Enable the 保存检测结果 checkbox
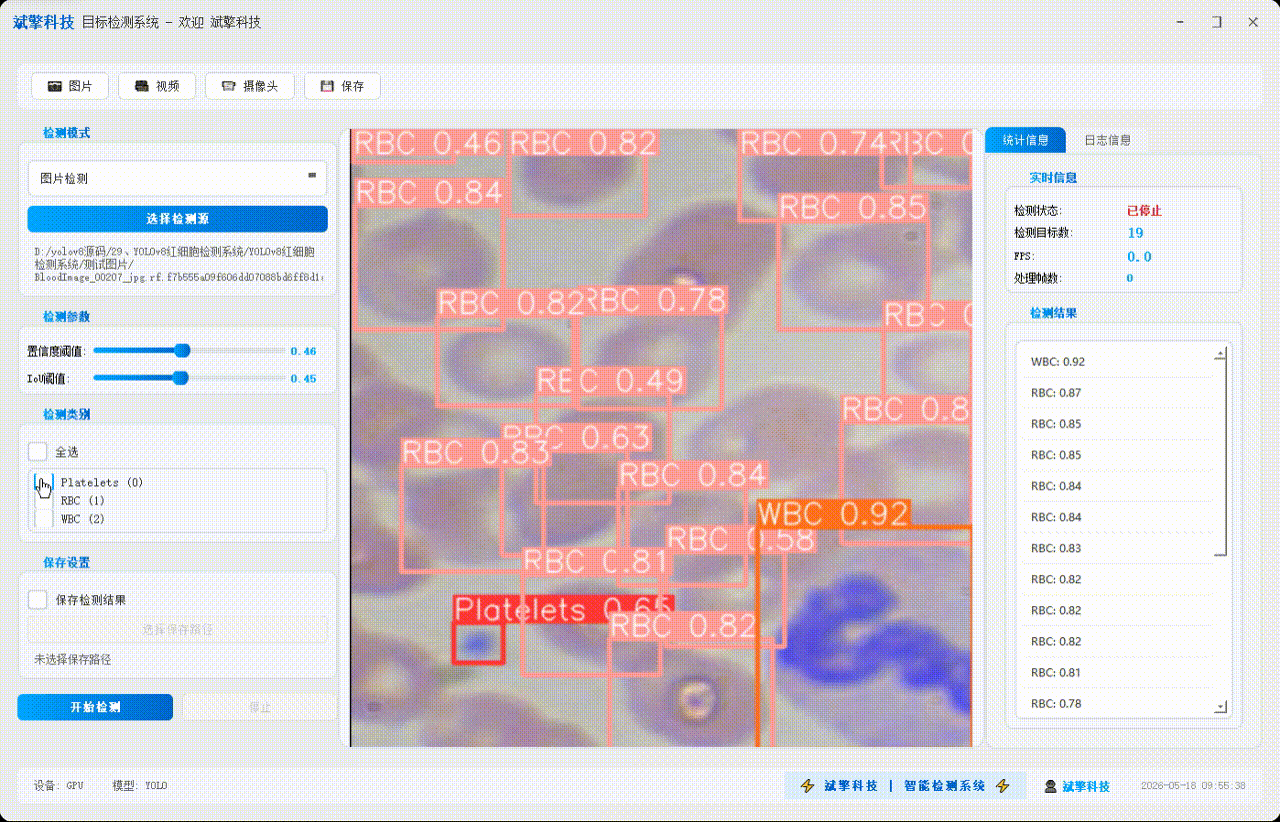 (x=38, y=600)
